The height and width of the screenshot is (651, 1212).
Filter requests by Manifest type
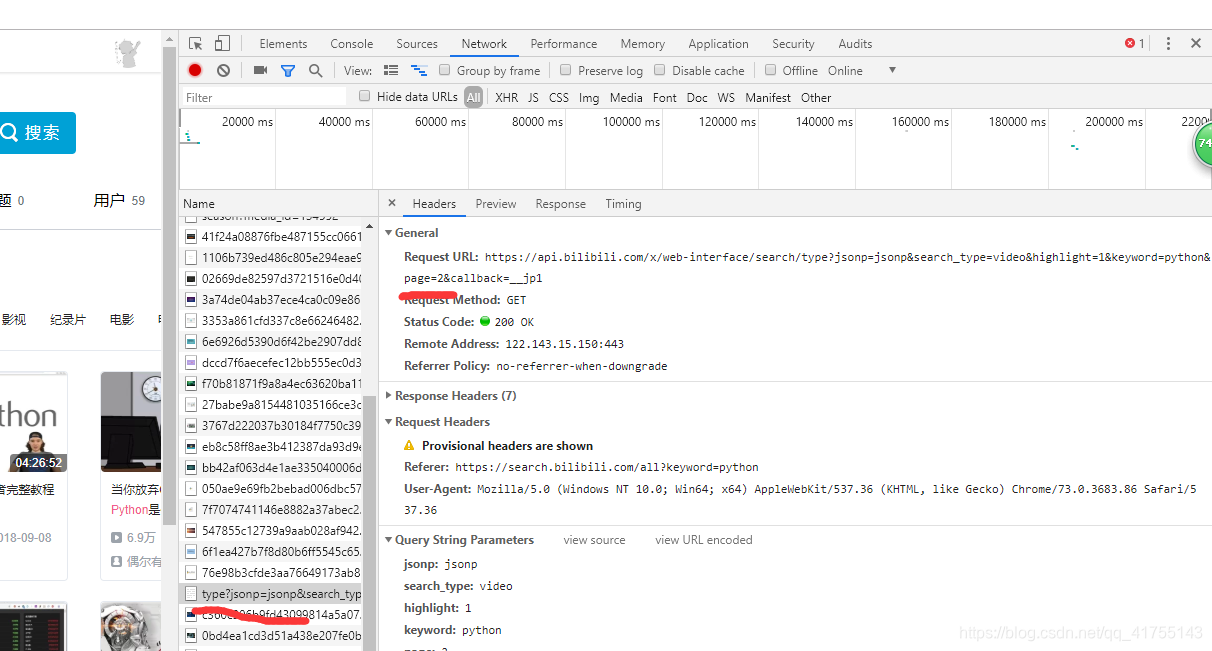click(x=768, y=97)
